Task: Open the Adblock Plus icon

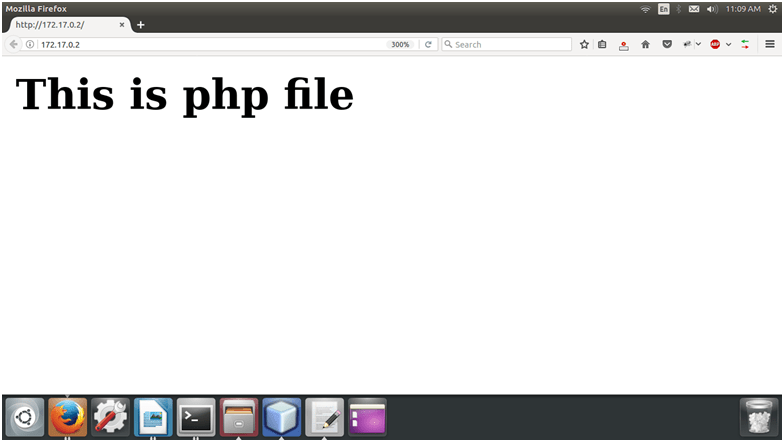Action: [x=715, y=44]
